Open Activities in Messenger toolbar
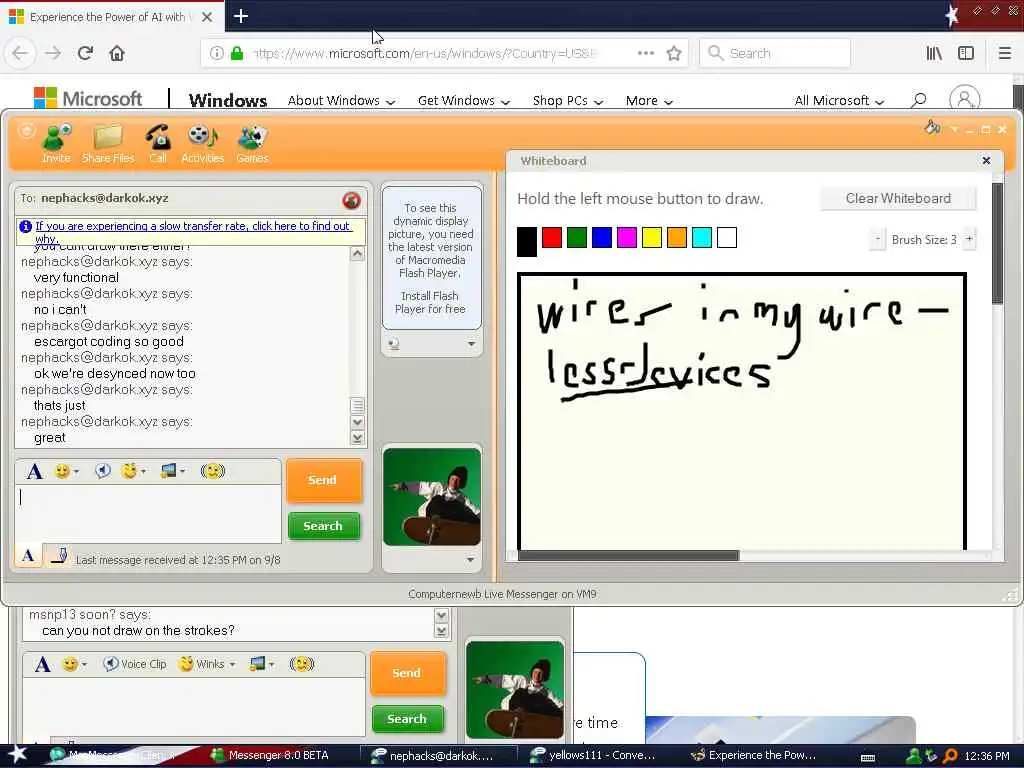This screenshot has height=768, width=1024. (202, 144)
